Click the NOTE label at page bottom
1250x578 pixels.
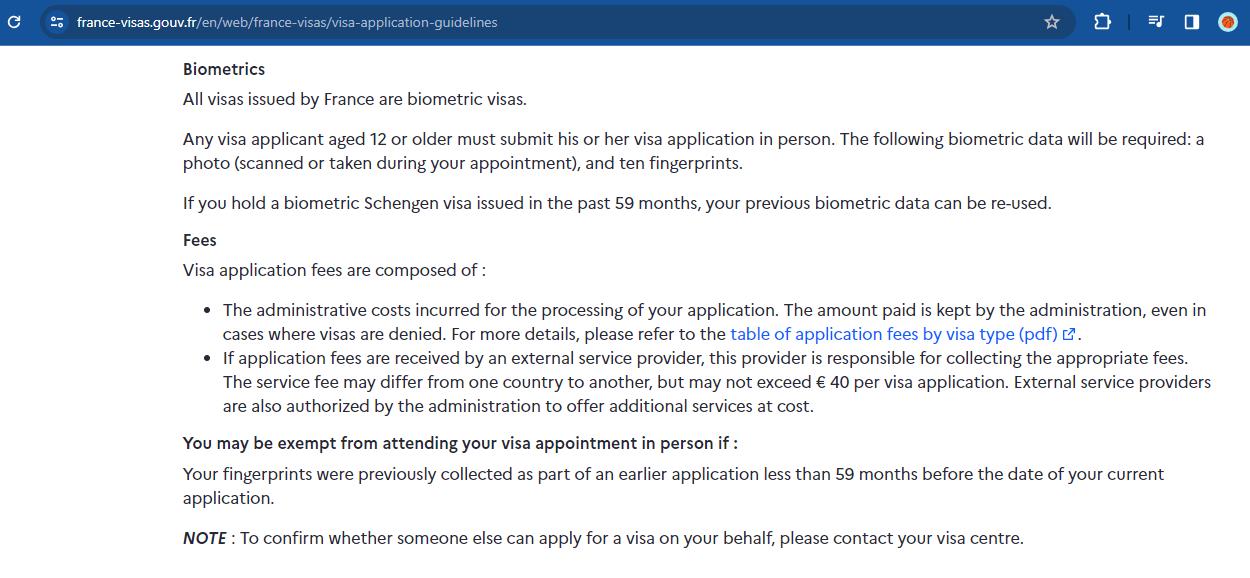(204, 537)
